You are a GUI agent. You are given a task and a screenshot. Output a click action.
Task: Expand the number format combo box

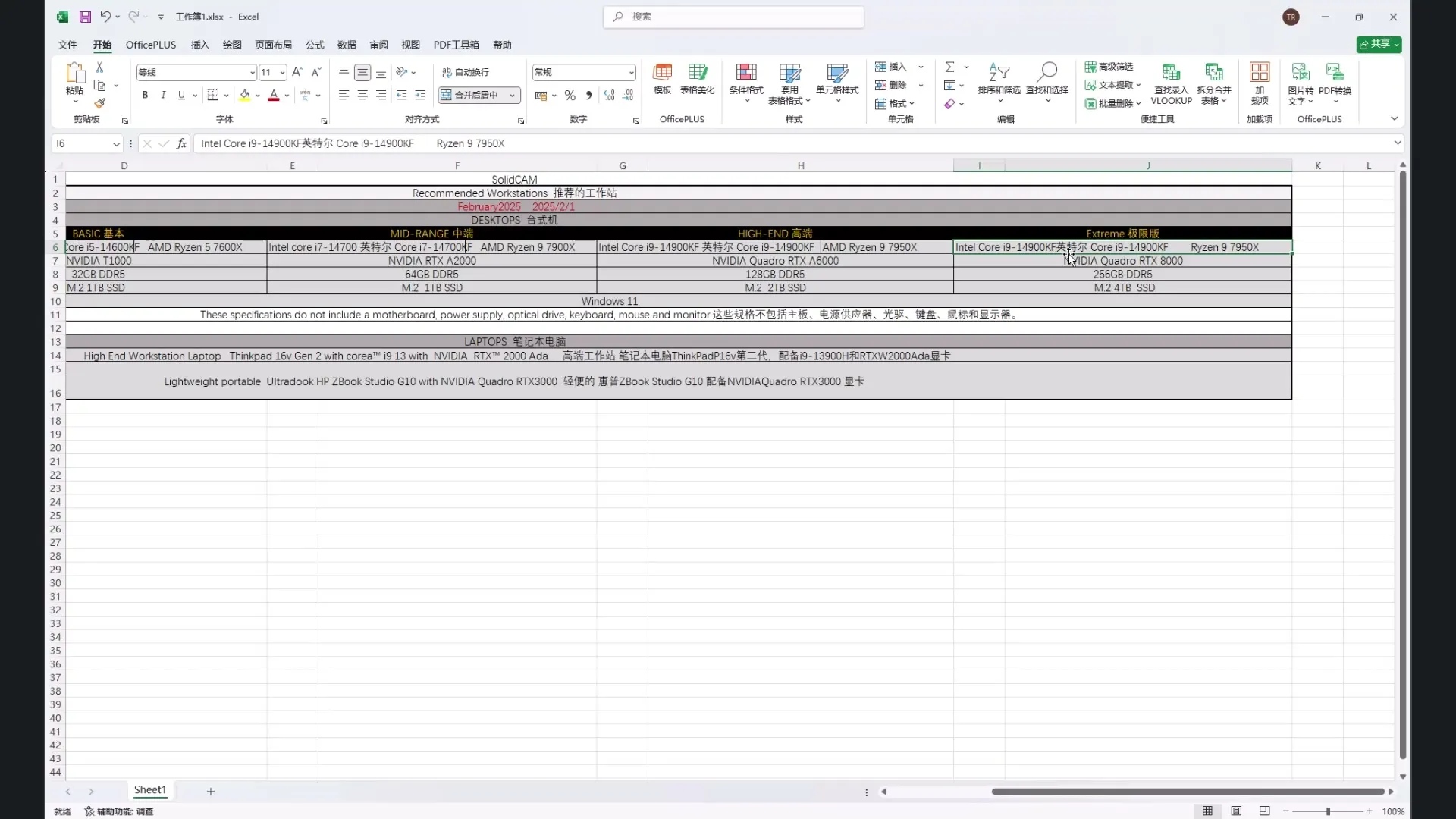point(631,73)
